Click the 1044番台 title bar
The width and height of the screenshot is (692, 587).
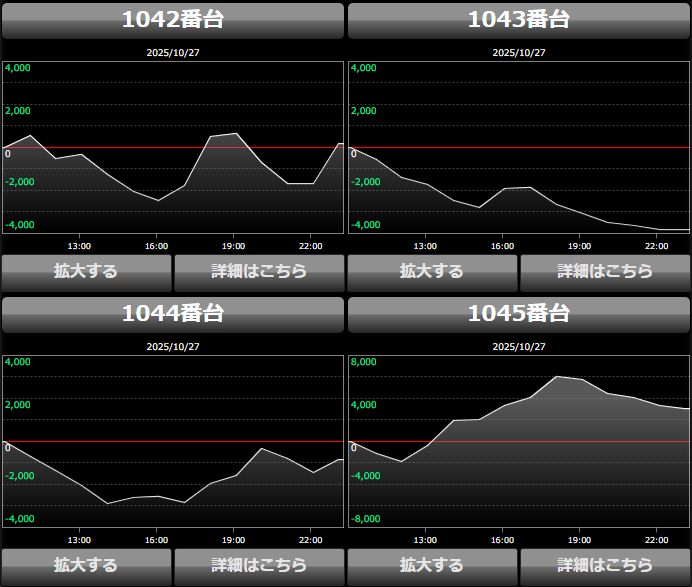(173, 314)
